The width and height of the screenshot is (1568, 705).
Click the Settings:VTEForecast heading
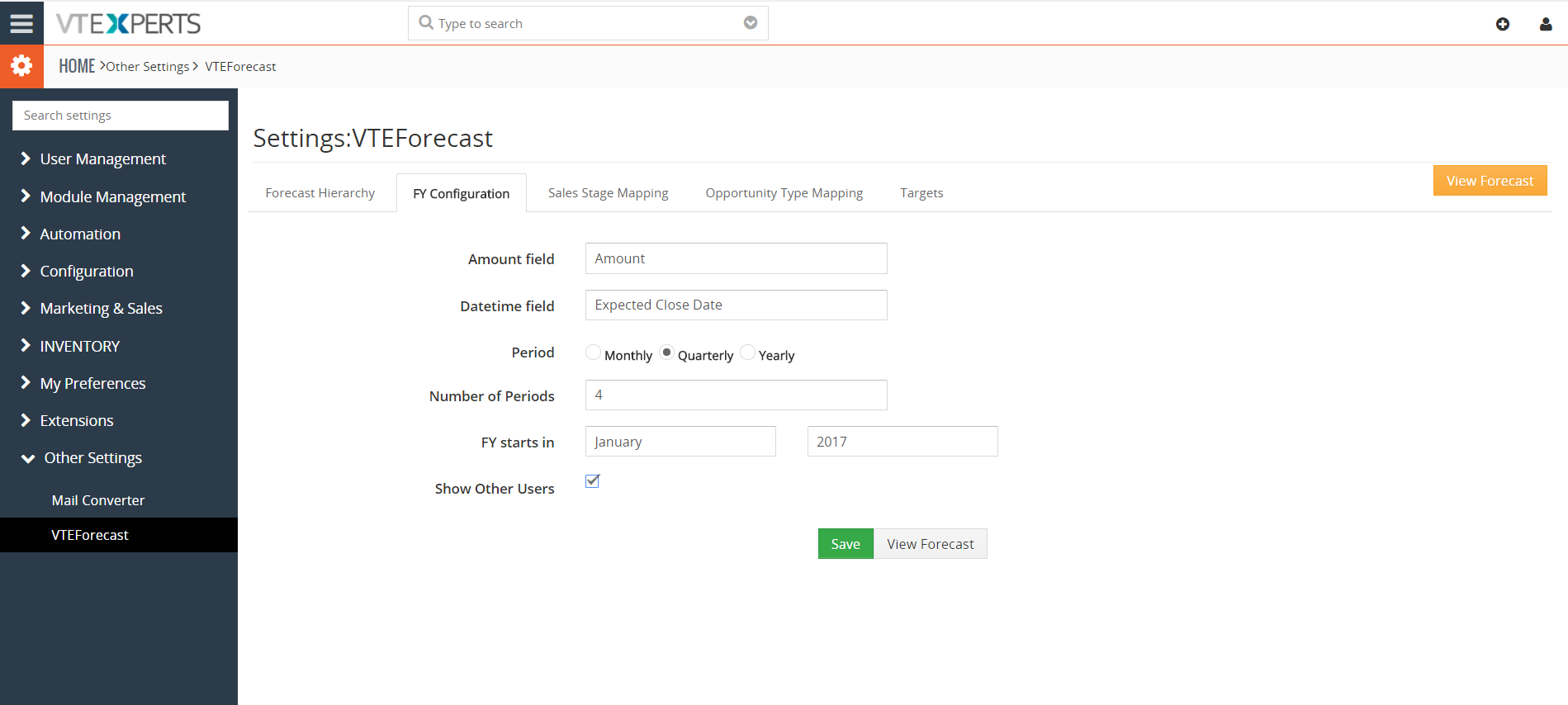click(x=372, y=138)
